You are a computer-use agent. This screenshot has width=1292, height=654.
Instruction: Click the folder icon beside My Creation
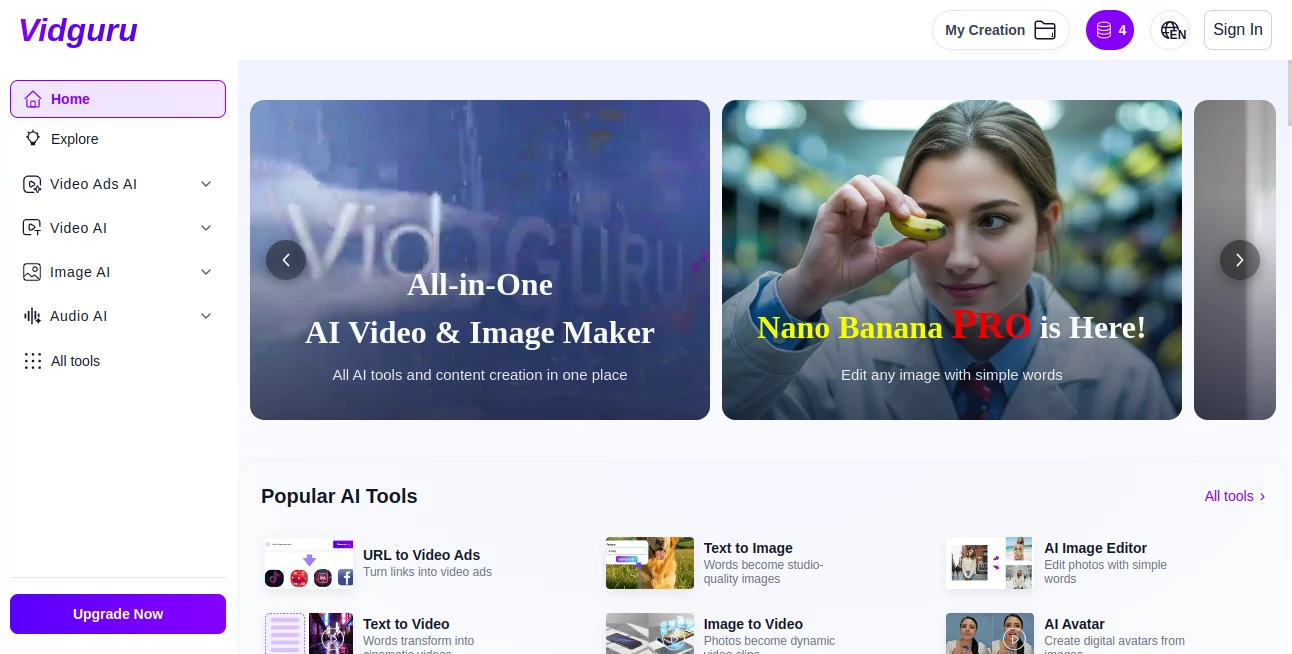pyautogui.click(x=1044, y=30)
